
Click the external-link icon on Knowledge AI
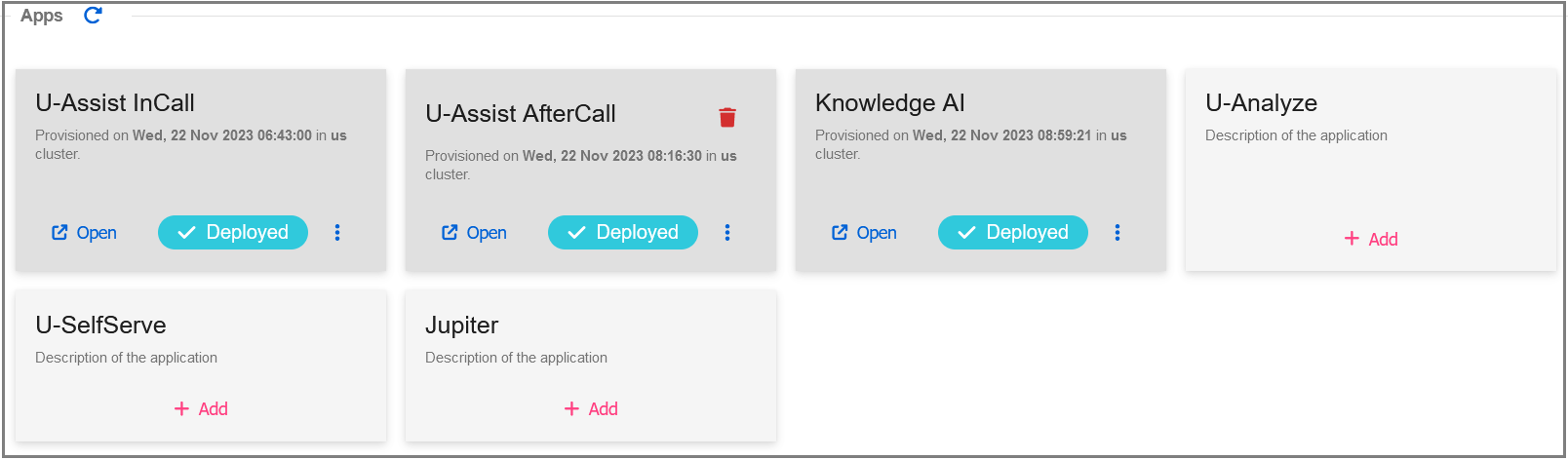tap(840, 232)
